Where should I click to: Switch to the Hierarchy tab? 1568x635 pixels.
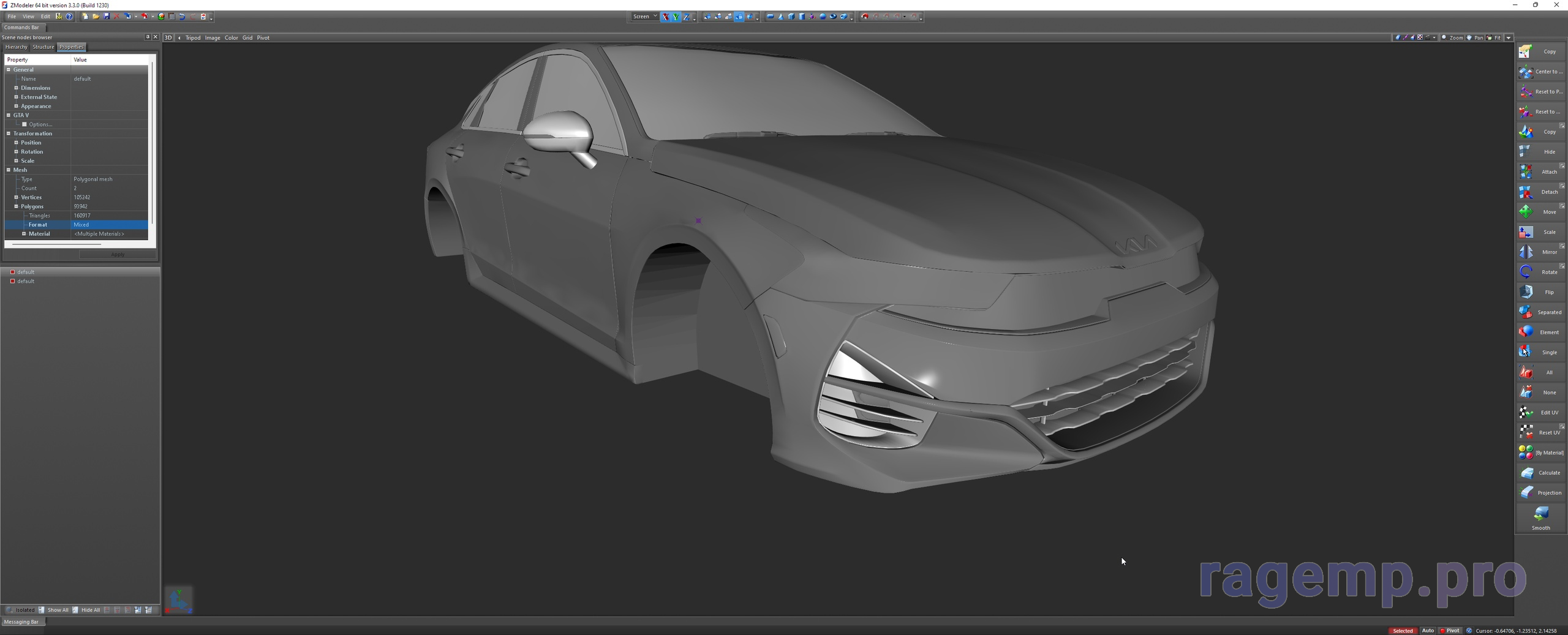pyautogui.click(x=15, y=47)
